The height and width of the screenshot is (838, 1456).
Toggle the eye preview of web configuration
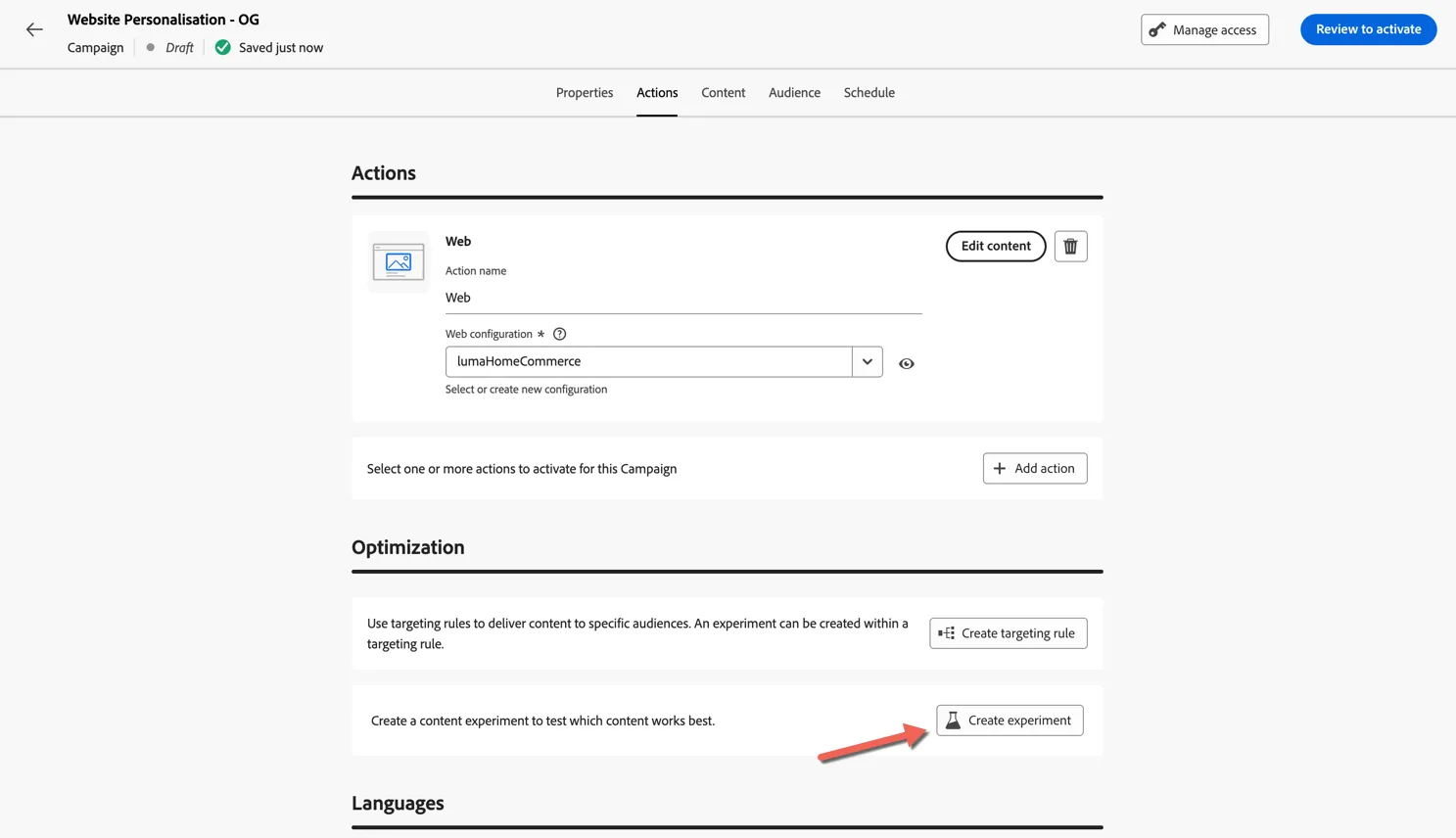click(907, 363)
